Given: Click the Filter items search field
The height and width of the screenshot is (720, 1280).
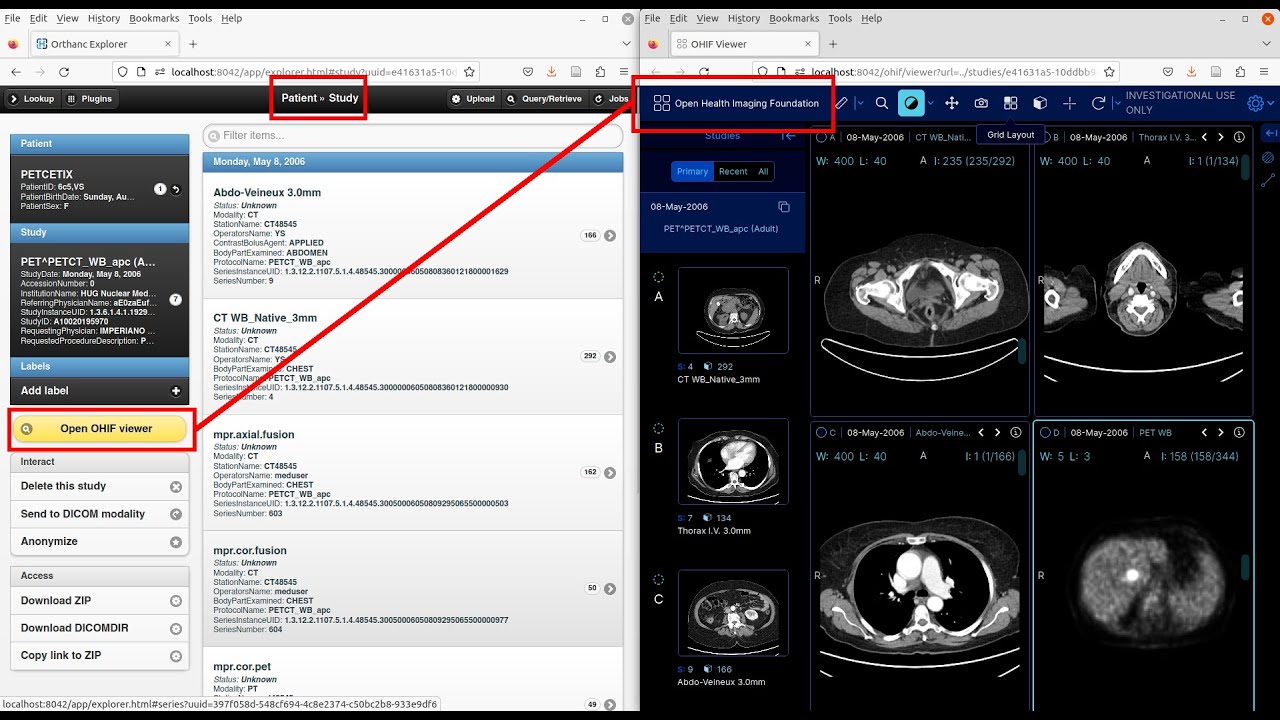Looking at the screenshot, I should coord(413,136).
